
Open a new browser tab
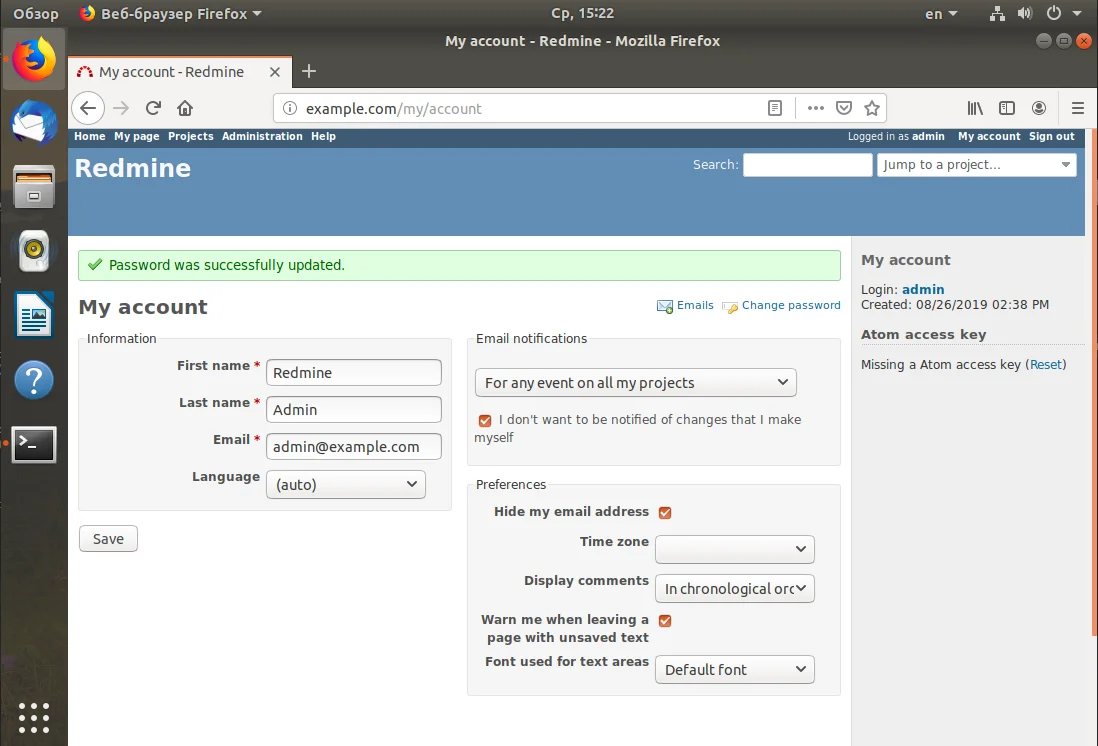(x=309, y=71)
